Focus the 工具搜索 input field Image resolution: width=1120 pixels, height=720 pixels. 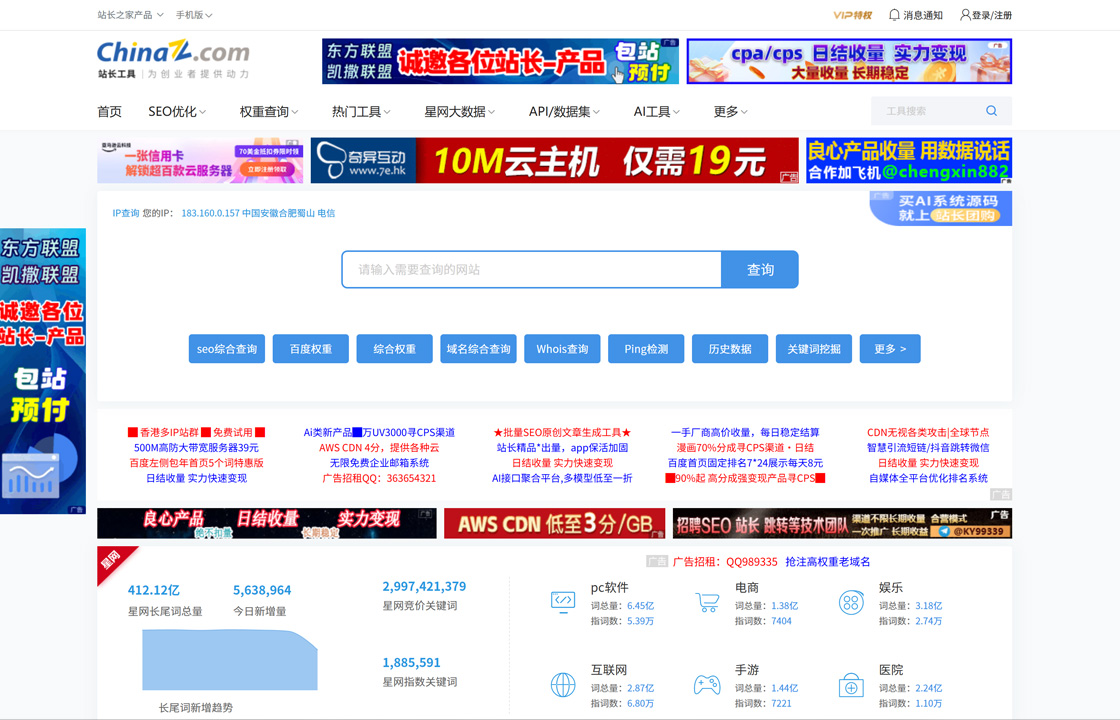click(x=927, y=111)
